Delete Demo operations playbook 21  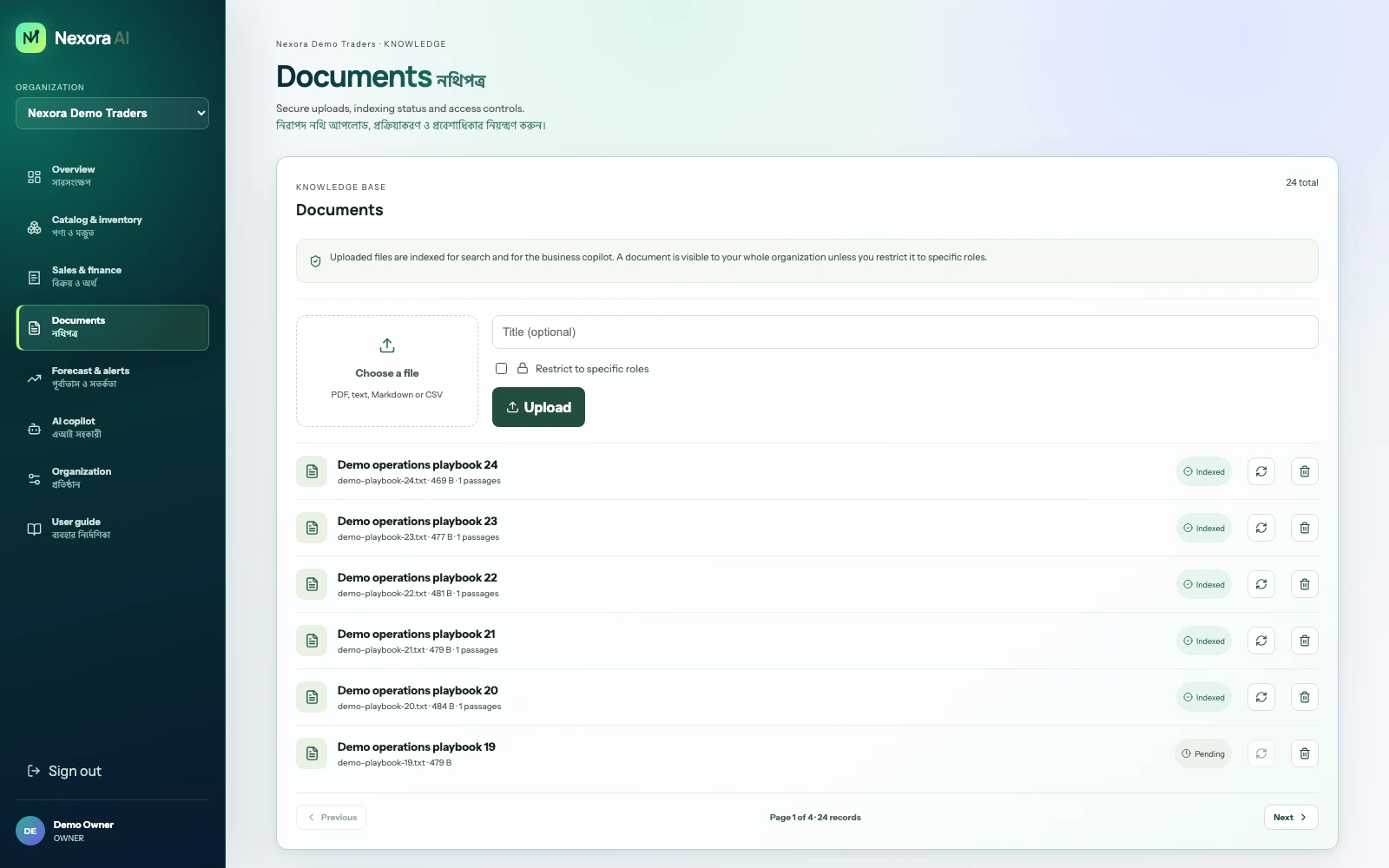point(1305,641)
